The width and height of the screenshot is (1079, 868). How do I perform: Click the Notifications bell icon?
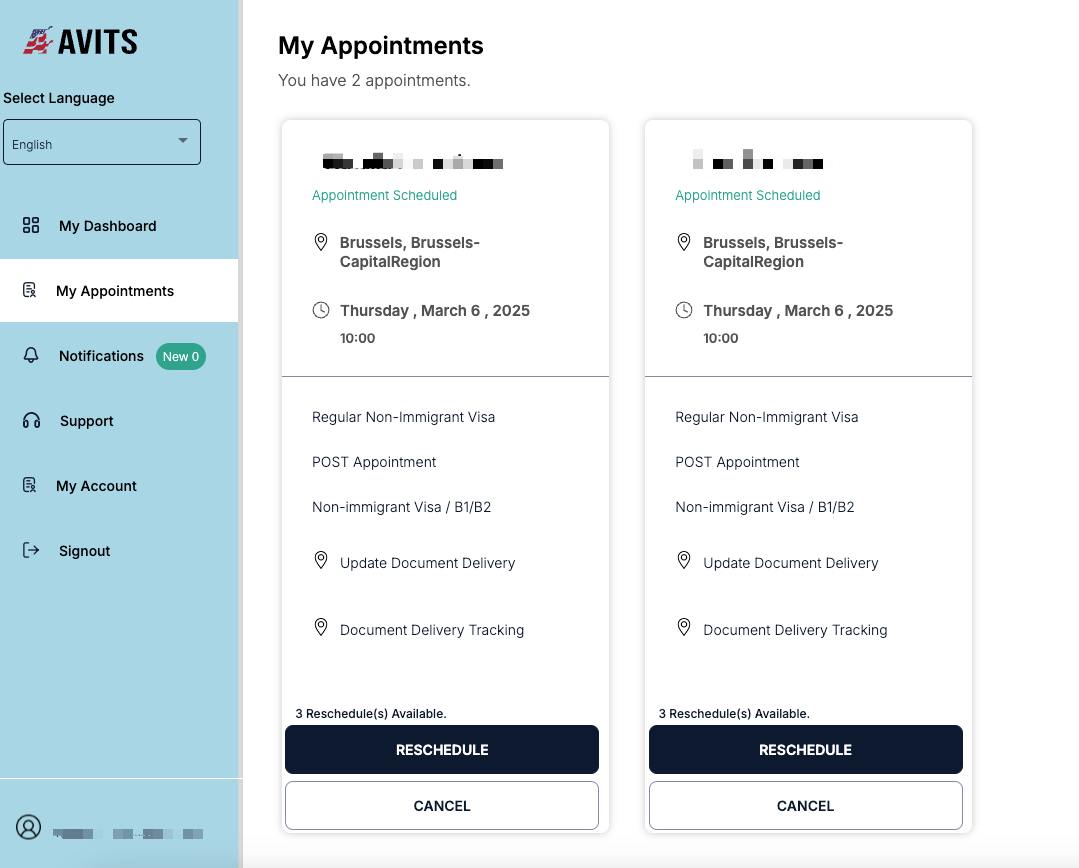click(x=31, y=356)
